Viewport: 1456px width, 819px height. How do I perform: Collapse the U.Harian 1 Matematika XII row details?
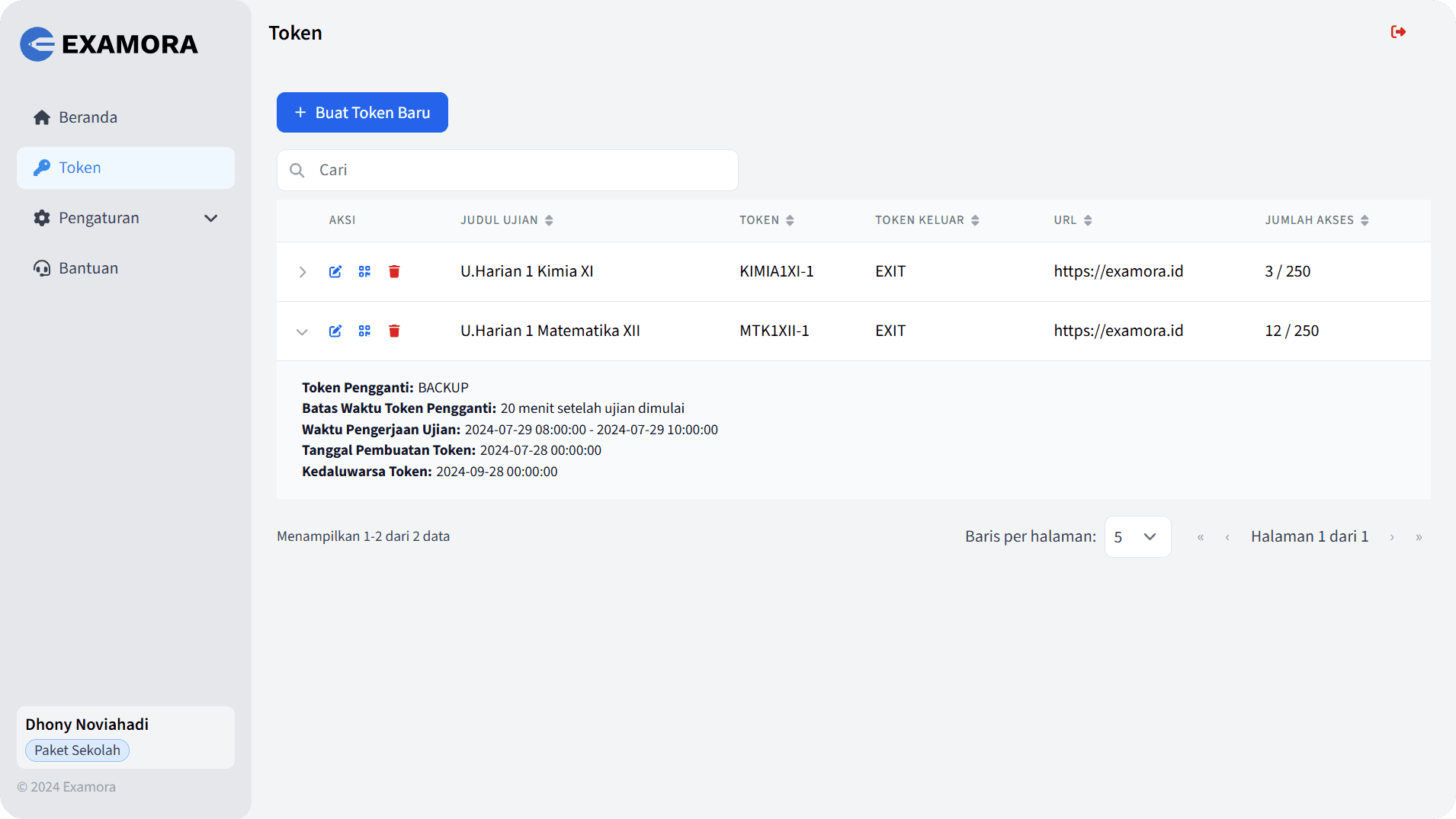coord(303,331)
